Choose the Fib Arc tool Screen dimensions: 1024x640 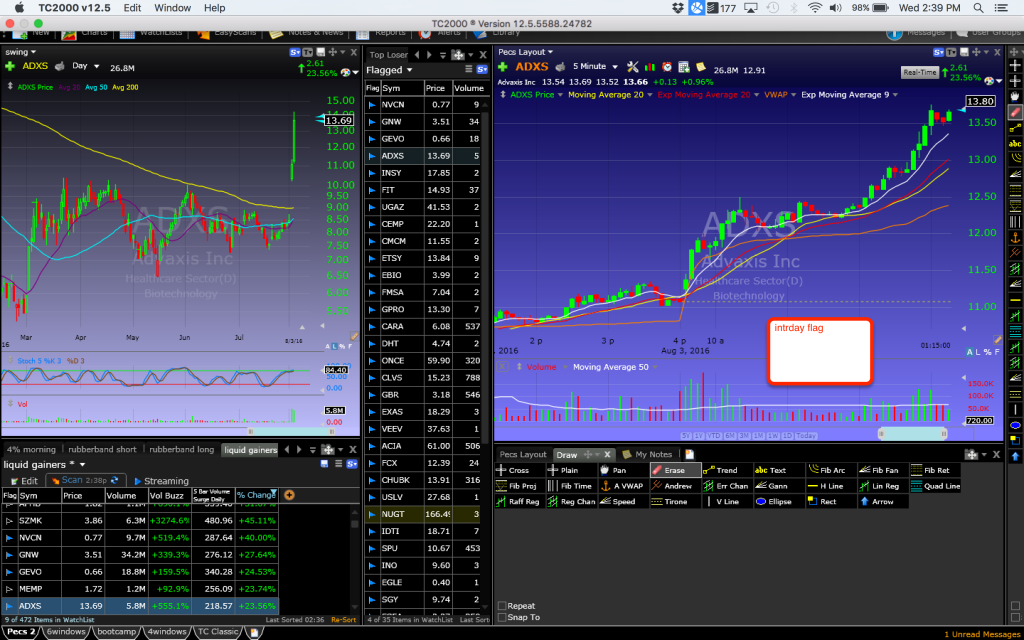(x=830, y=470)
